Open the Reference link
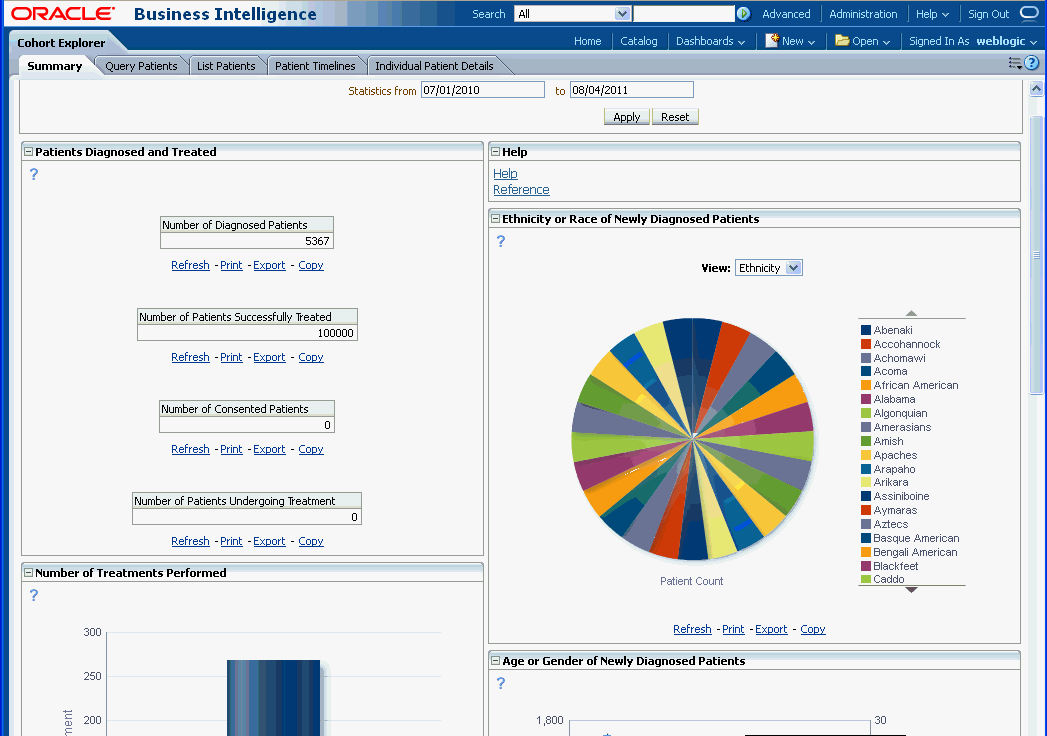 point(521,190)
